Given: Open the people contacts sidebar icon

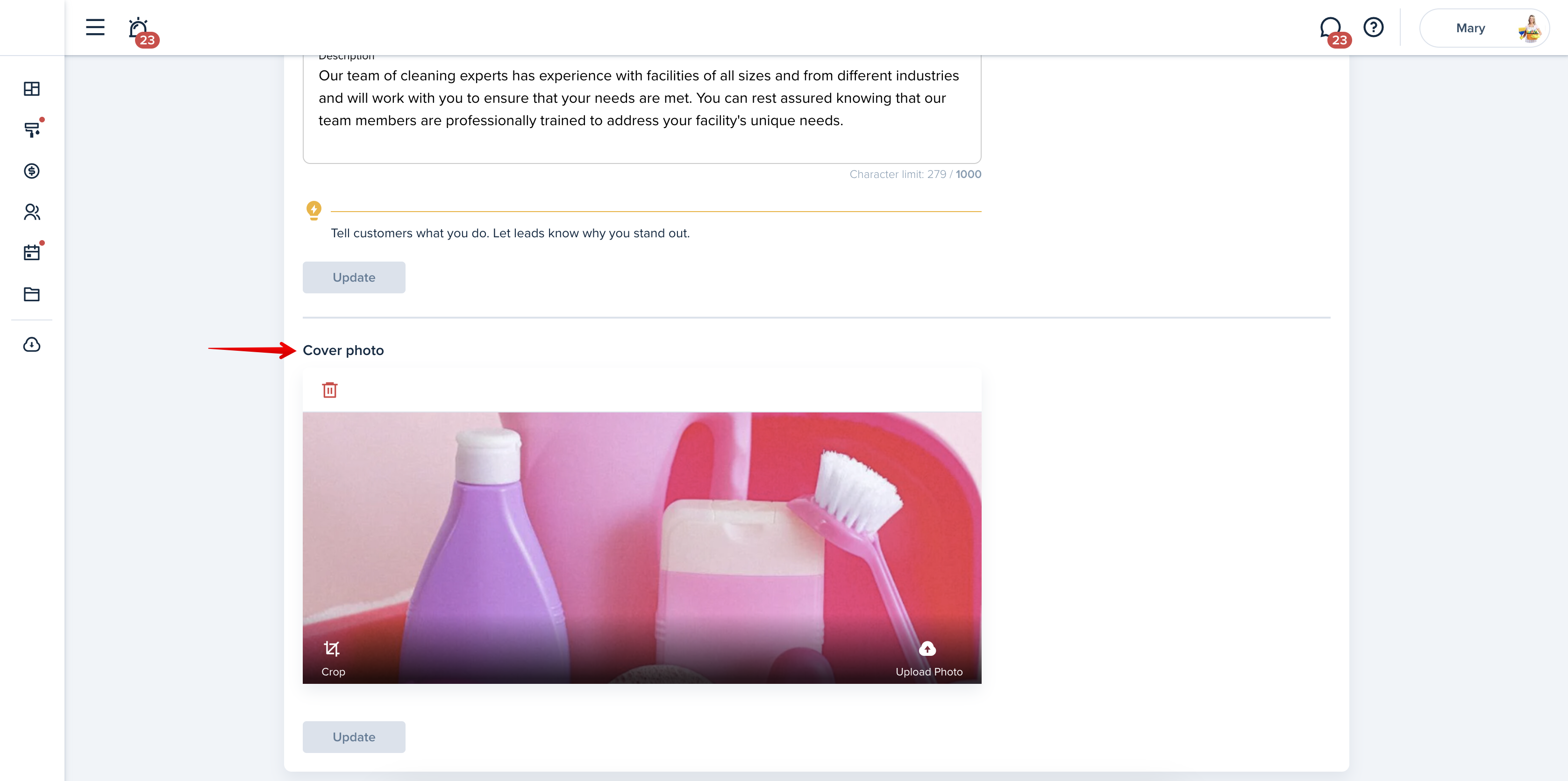Looking at the screenshot, I should (32, 212).
